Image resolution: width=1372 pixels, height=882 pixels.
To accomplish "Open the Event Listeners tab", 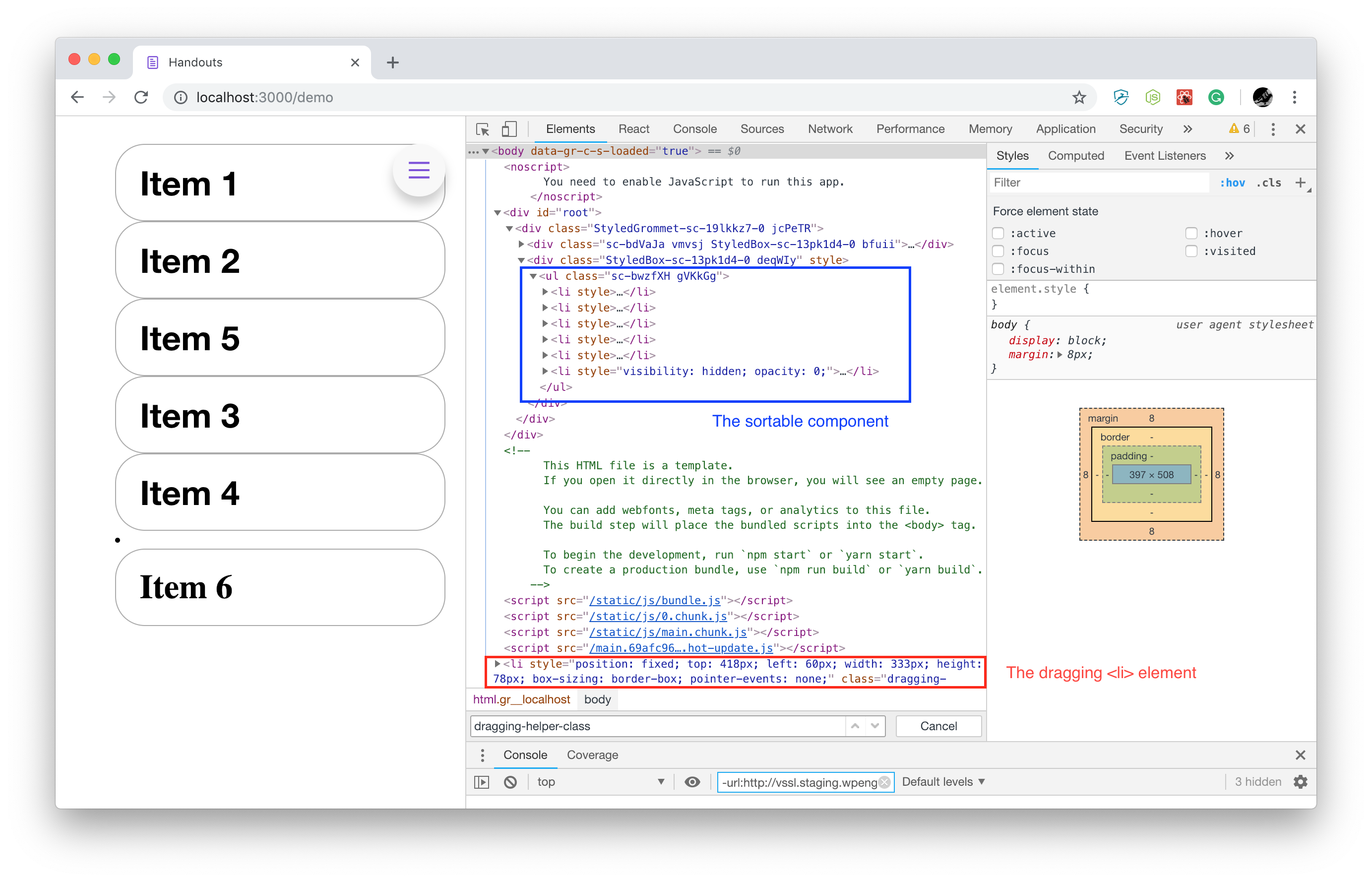I will coord(1164,156).
